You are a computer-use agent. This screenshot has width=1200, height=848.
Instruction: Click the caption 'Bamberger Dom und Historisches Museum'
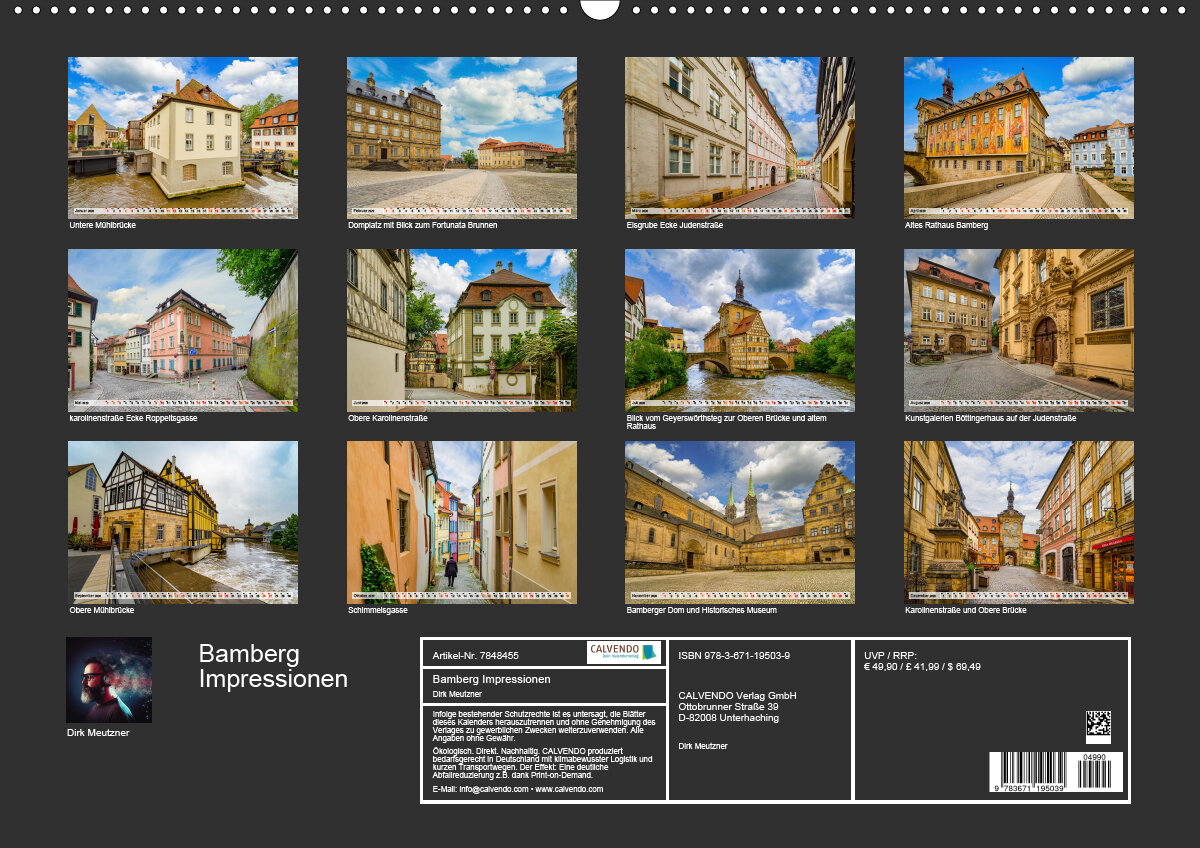pos(701,609)
